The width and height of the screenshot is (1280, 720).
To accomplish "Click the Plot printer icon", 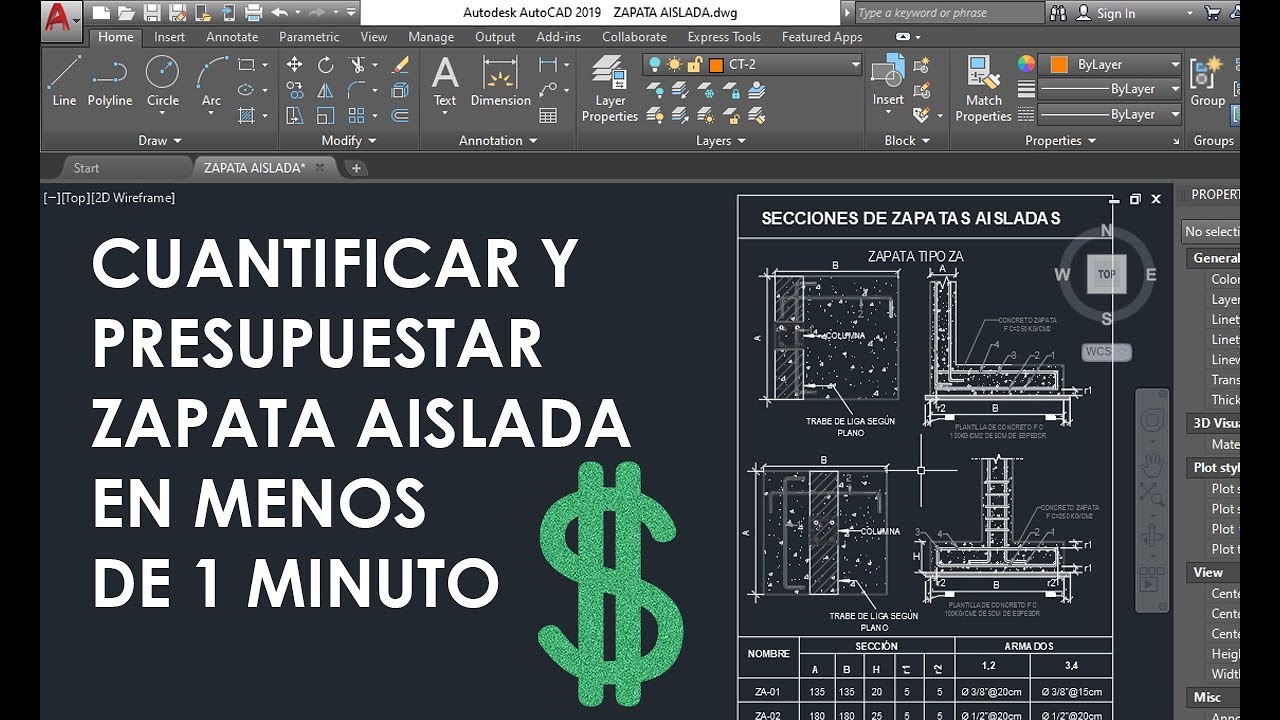I will click(253, 13).
